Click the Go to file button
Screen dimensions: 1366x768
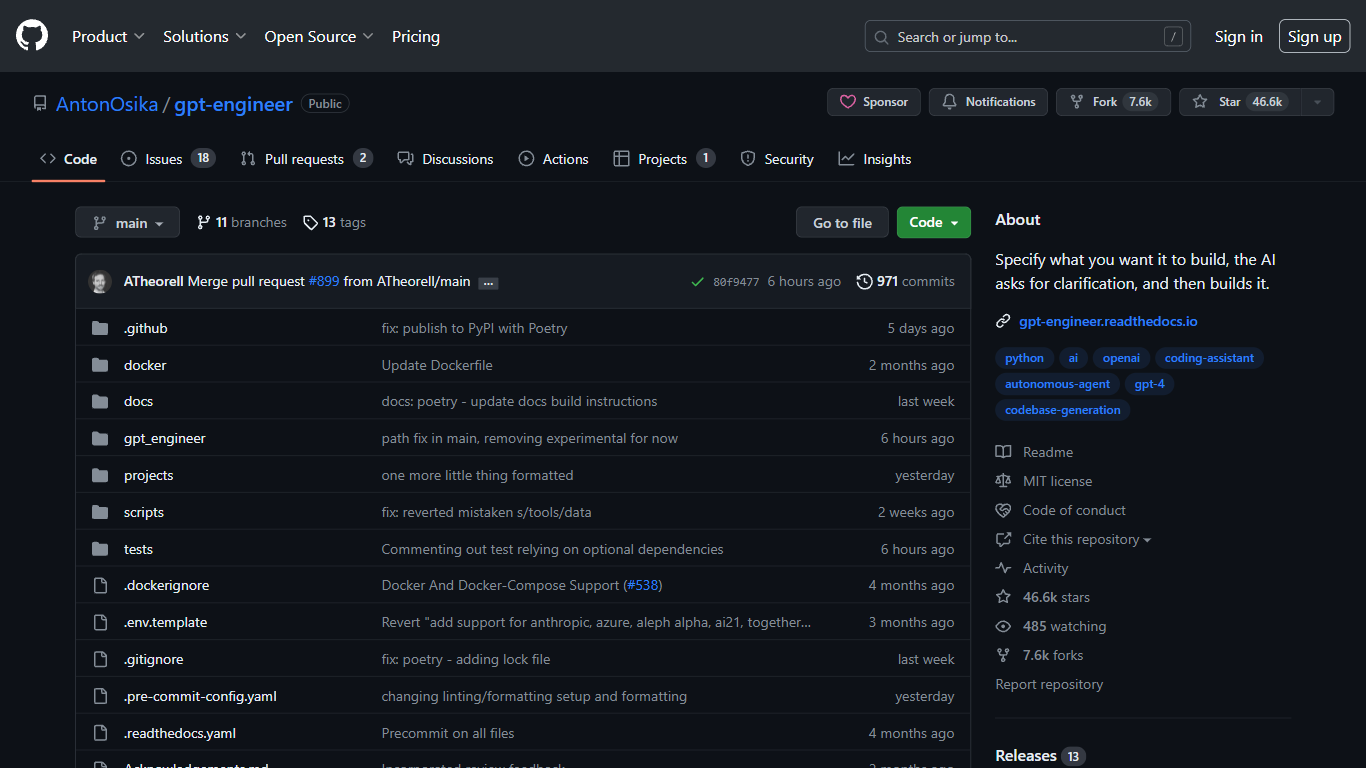click(x=842, y=222)
